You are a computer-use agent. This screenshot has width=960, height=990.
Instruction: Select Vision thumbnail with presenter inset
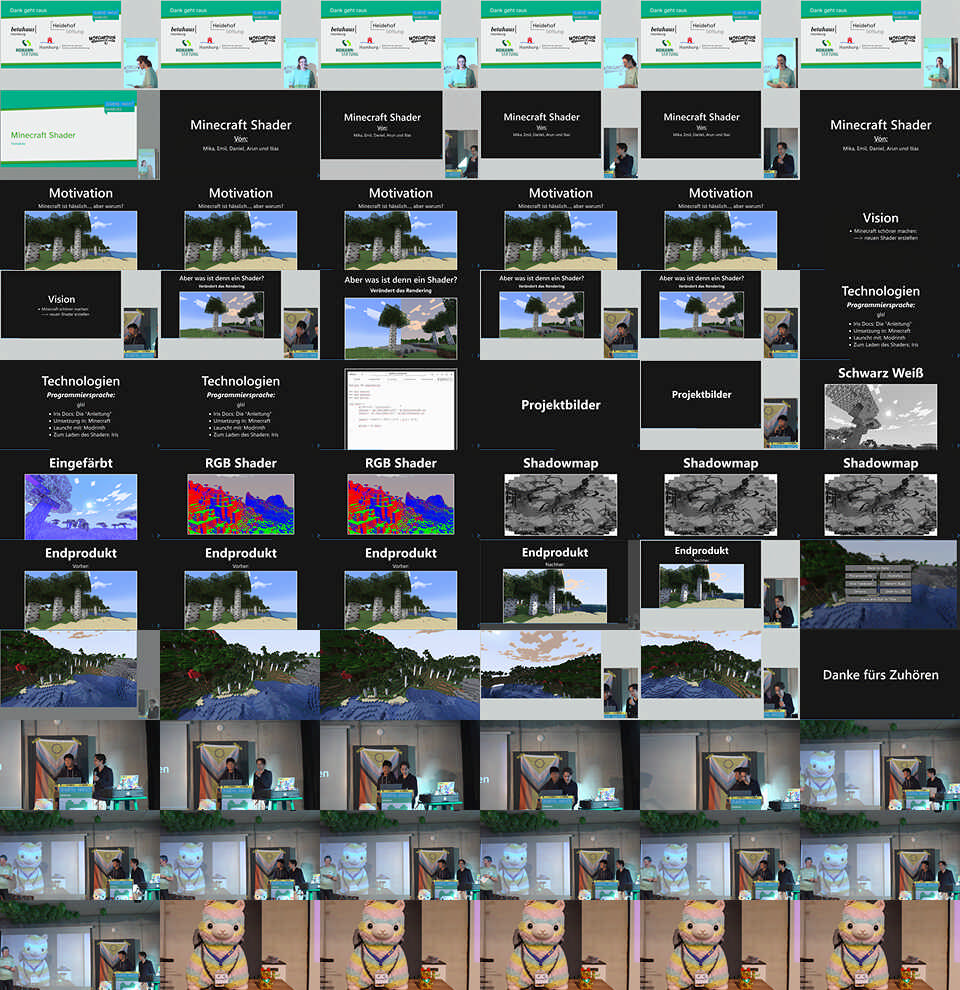(x=79, y=314)
